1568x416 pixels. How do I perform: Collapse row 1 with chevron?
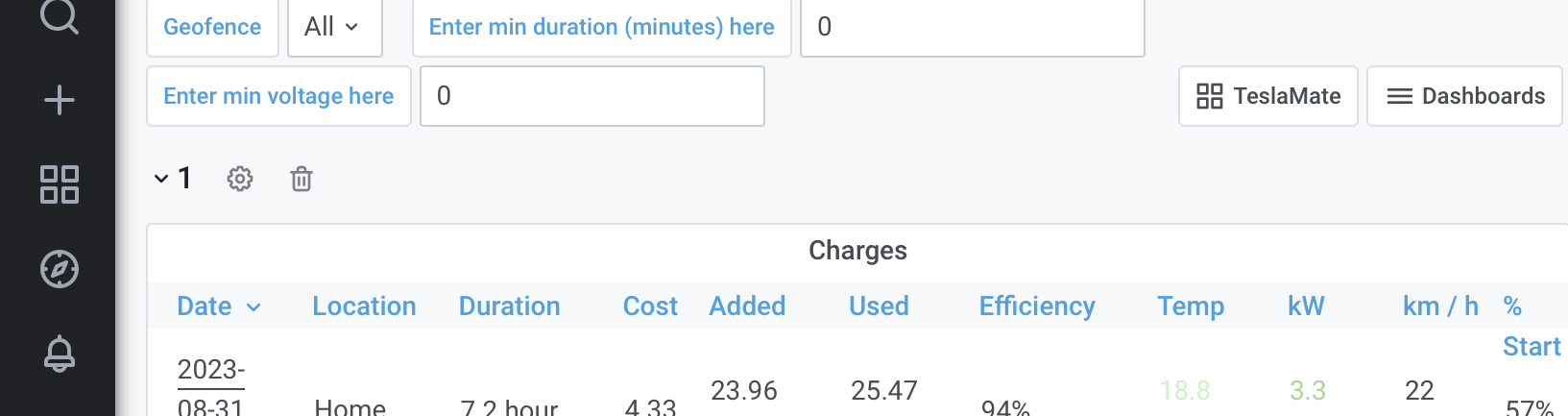(x=161, y=179)
